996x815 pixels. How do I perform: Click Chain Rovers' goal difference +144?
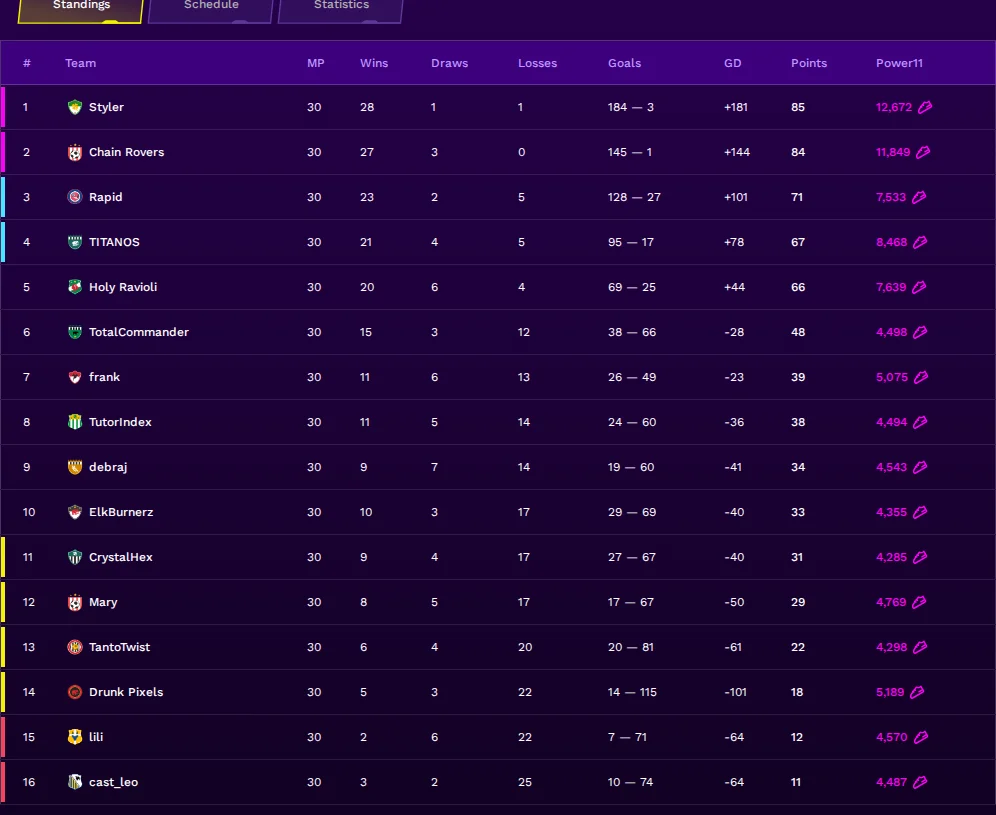click(x=737, y=152)
